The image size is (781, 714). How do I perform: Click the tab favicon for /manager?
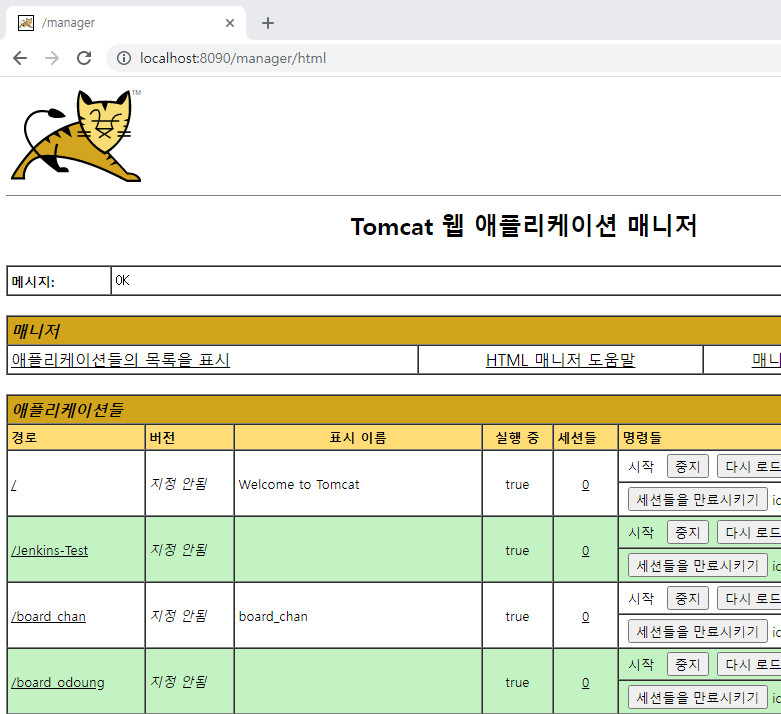pyautogui.click(x=26, y=23)
